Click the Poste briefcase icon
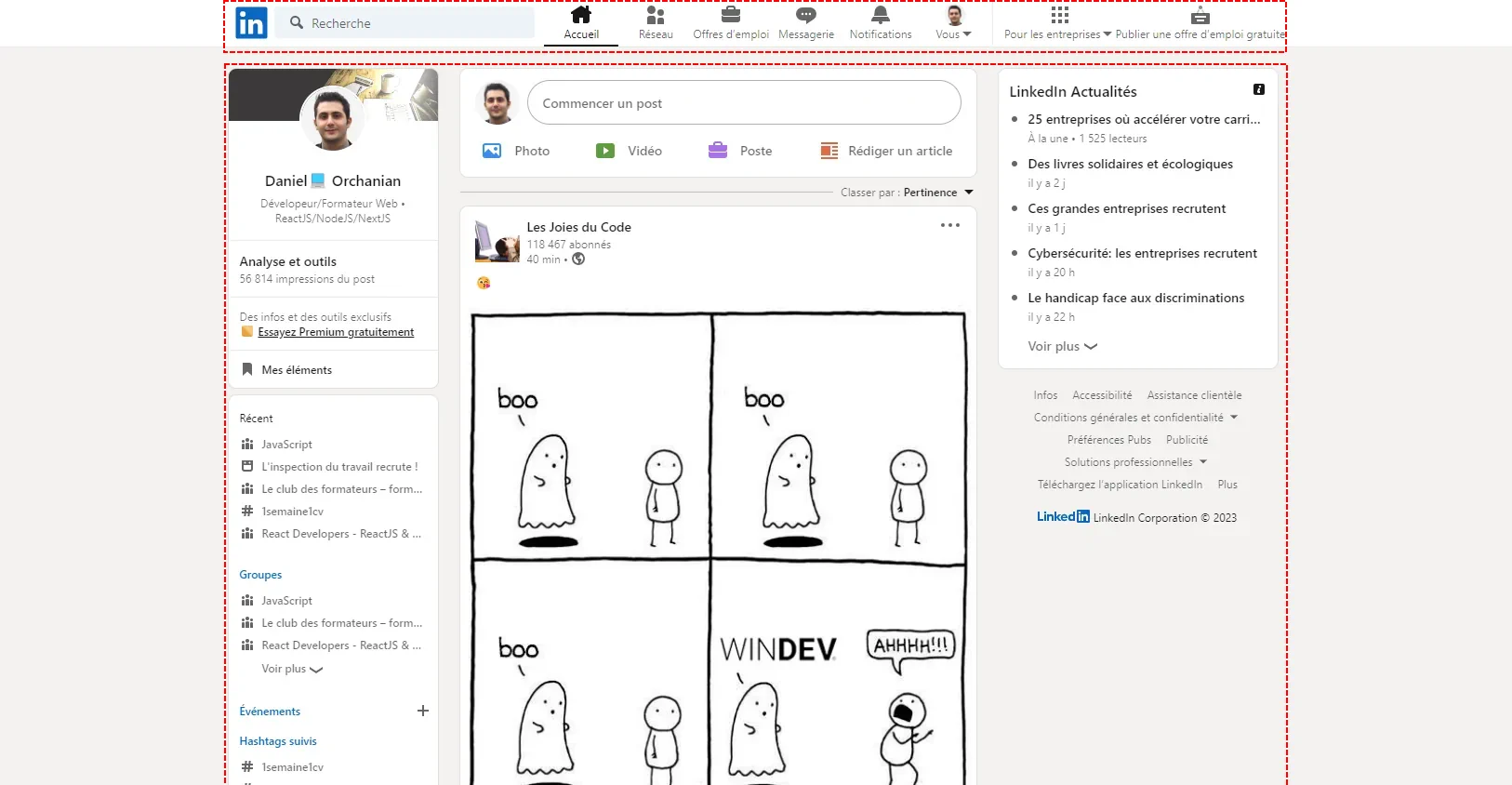This screenshot has width=1512, height=785. click(x=718, y=151)
